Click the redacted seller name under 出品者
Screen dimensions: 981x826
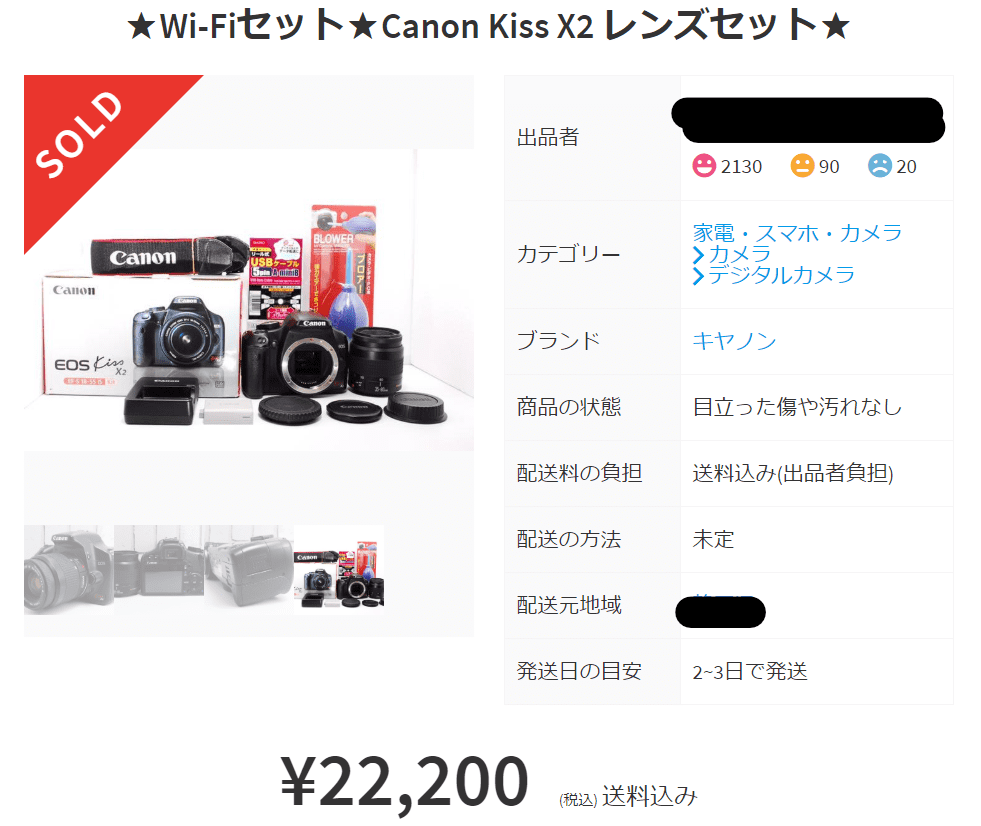[x=808, y=120]
